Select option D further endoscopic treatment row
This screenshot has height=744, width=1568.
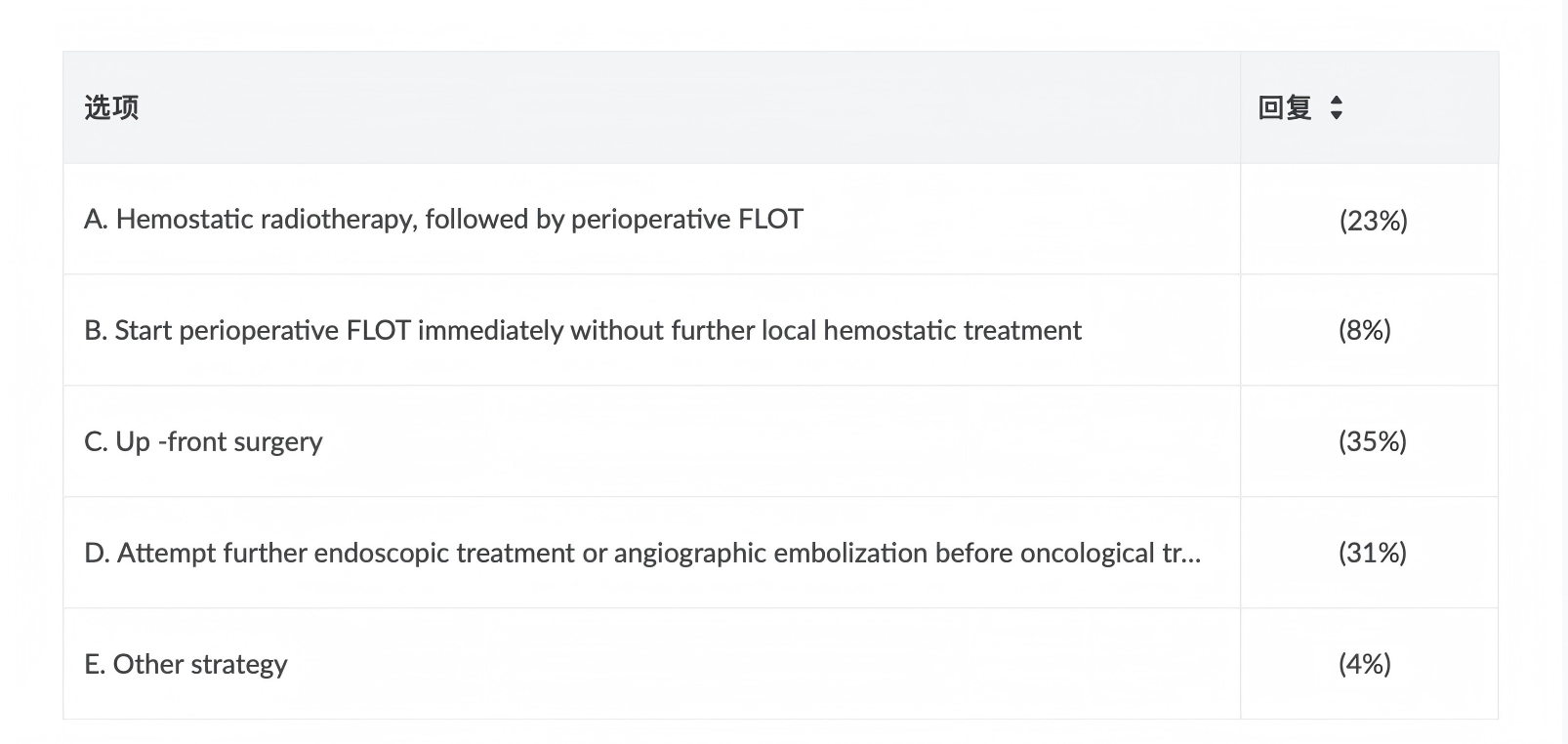[652, 553]
